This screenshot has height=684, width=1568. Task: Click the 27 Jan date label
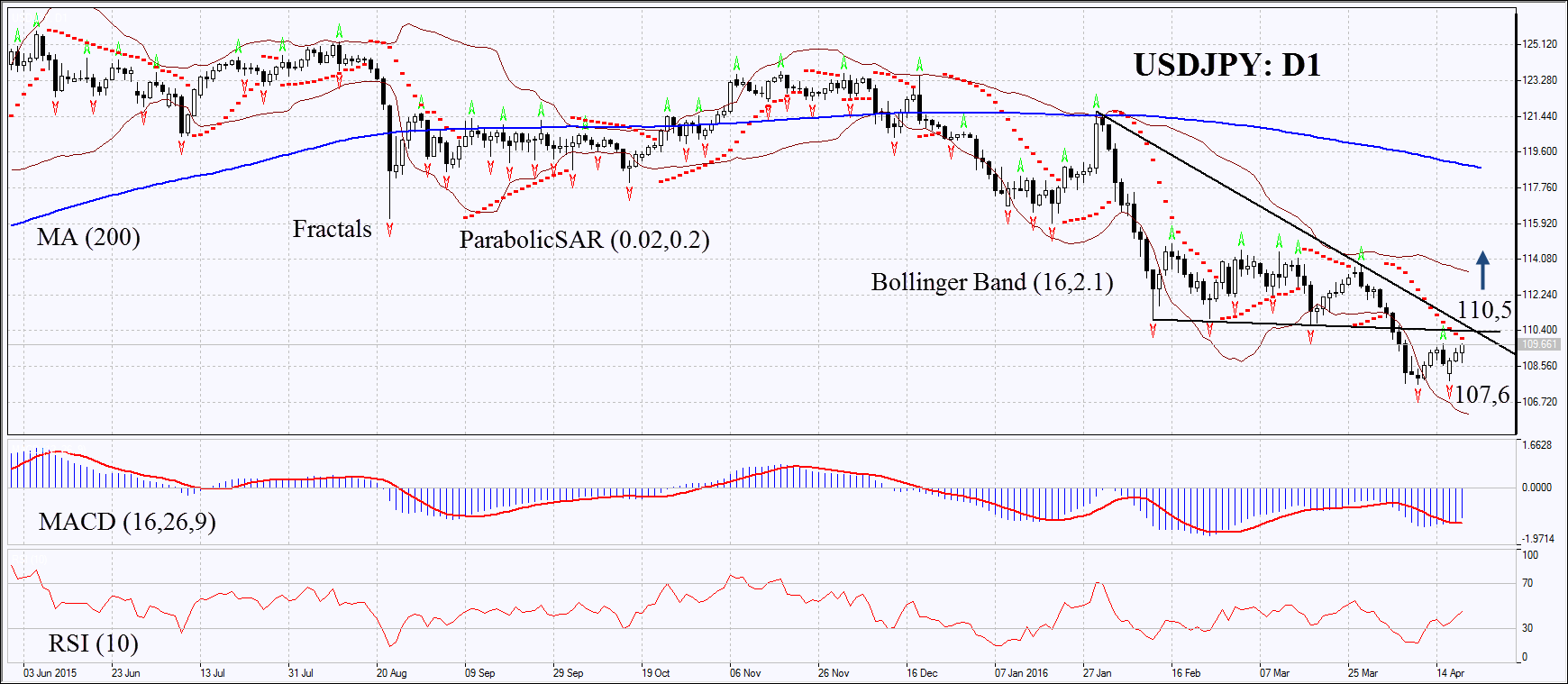1097,673
